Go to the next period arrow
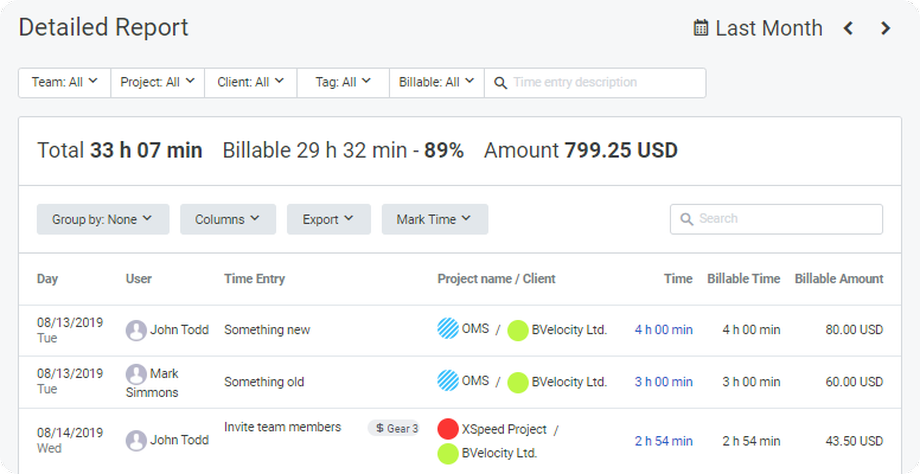The height and width of the screenshot is (474, 920). pyautogui.click(x=886, y=28)
